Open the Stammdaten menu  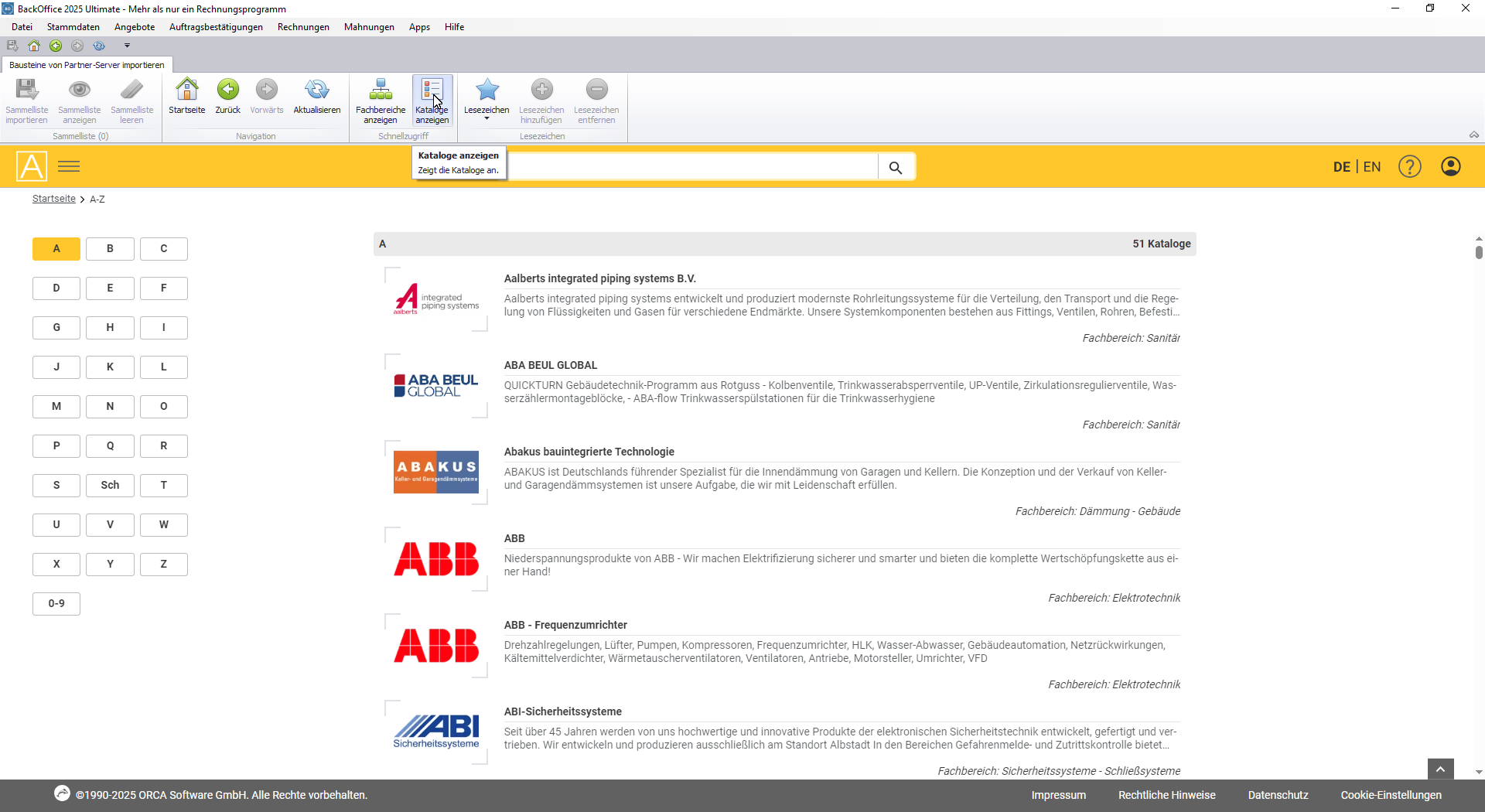click(73, 27)
